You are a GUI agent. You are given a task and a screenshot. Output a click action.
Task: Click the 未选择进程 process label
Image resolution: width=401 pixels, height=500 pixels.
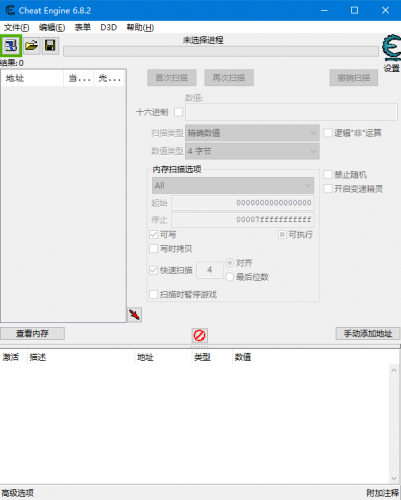pos(203,40)
